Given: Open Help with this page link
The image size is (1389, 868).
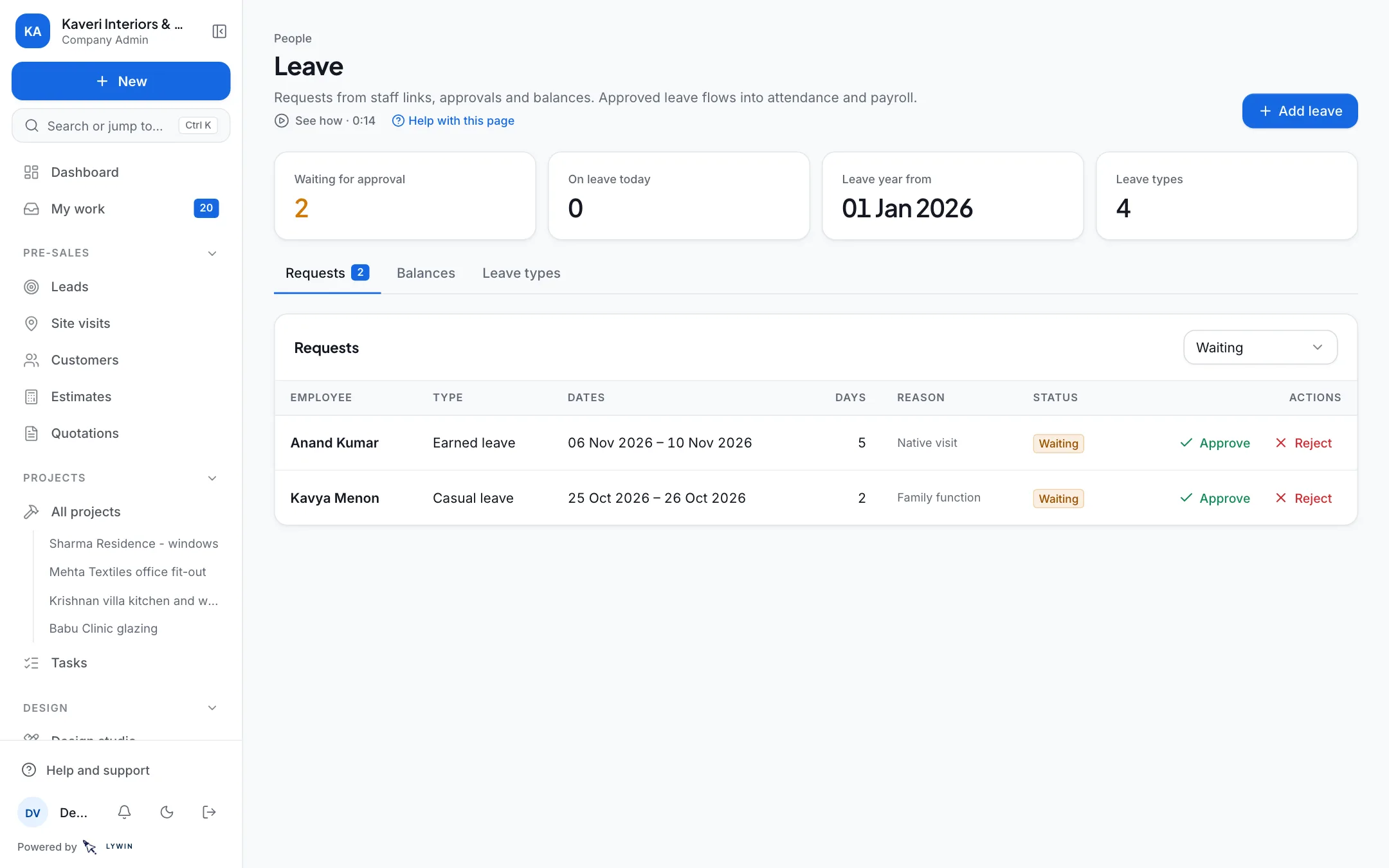Looking at the screenshot, I should [x=453, y=121].
